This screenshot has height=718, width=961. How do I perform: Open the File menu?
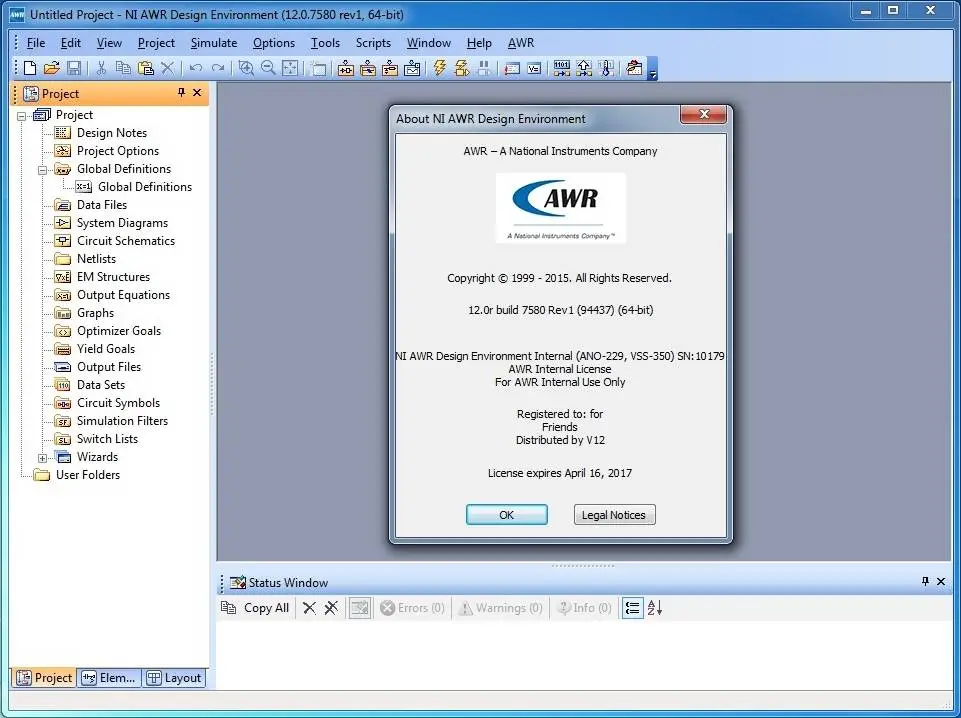pyautogui.click(x=36, y=43)
